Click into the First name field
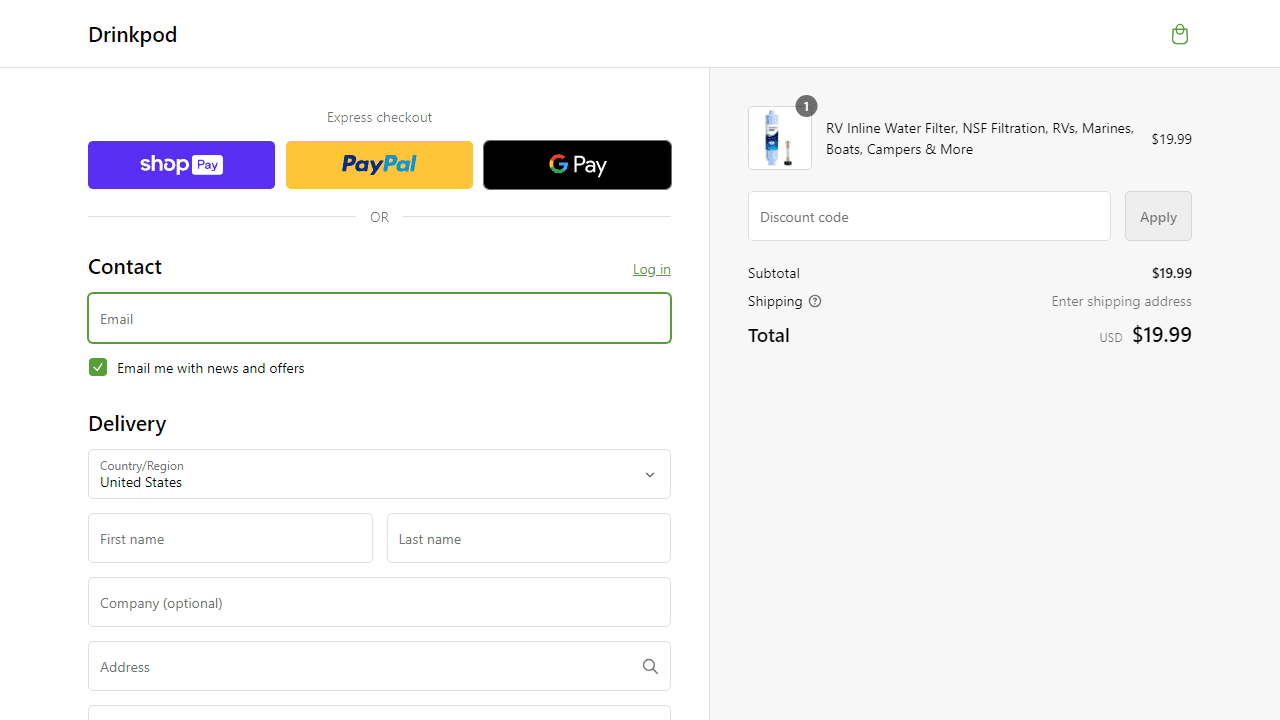The height and width of the screenshot is (720, 1280). pos(230,538)
